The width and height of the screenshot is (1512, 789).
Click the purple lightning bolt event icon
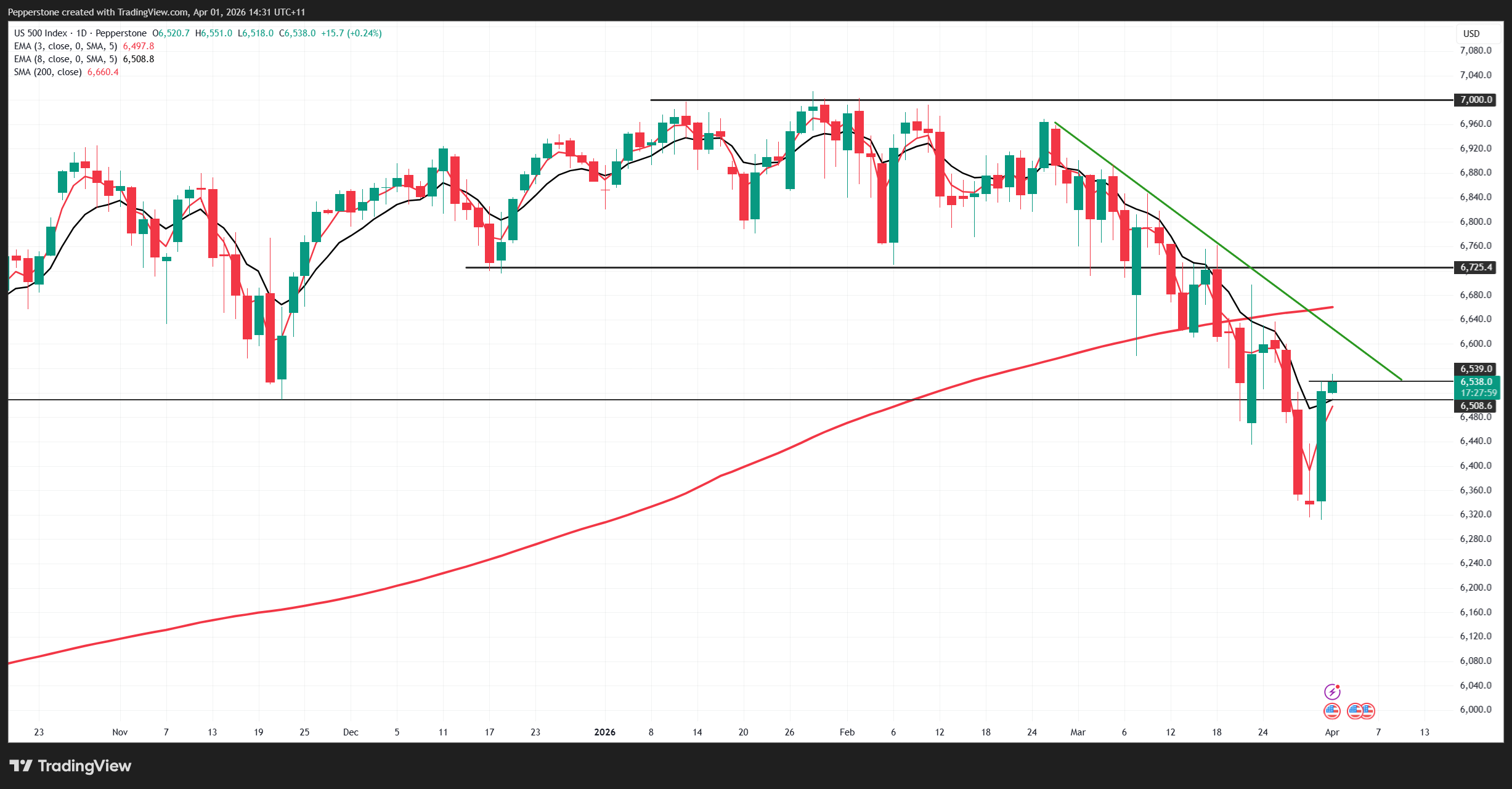pyautogui.click(x=1332, y=691)
